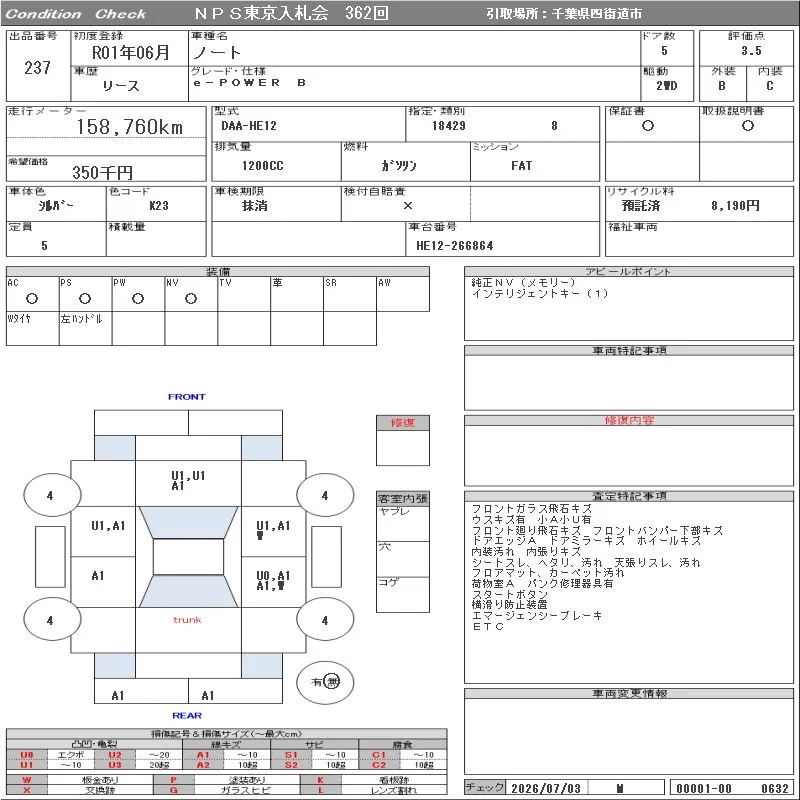Select the body color 'シルバー'

coord(55,206)
